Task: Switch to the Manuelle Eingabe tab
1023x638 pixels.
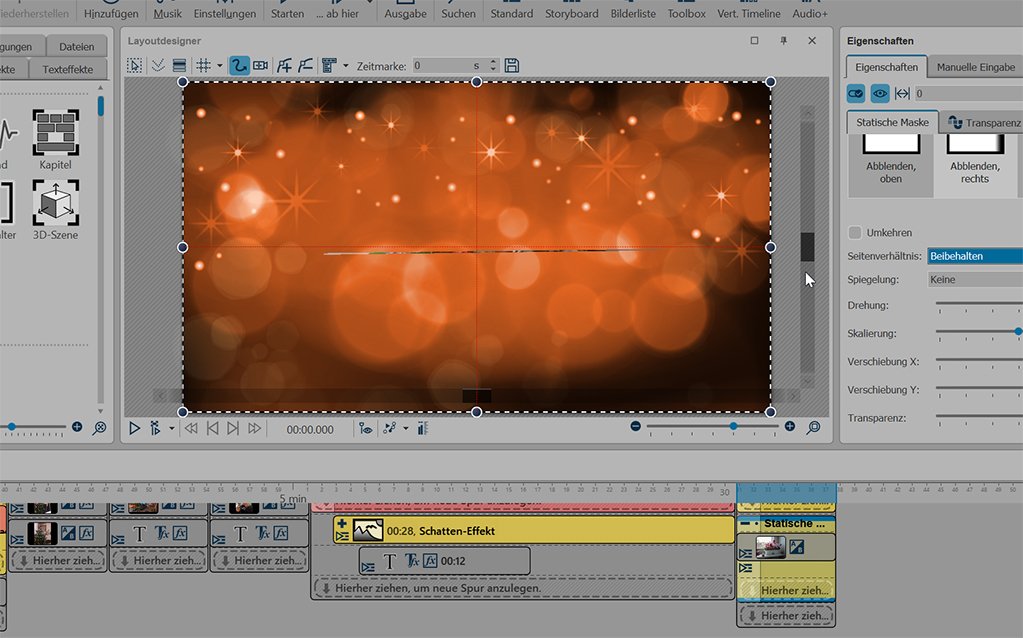Action: (975, 67)
